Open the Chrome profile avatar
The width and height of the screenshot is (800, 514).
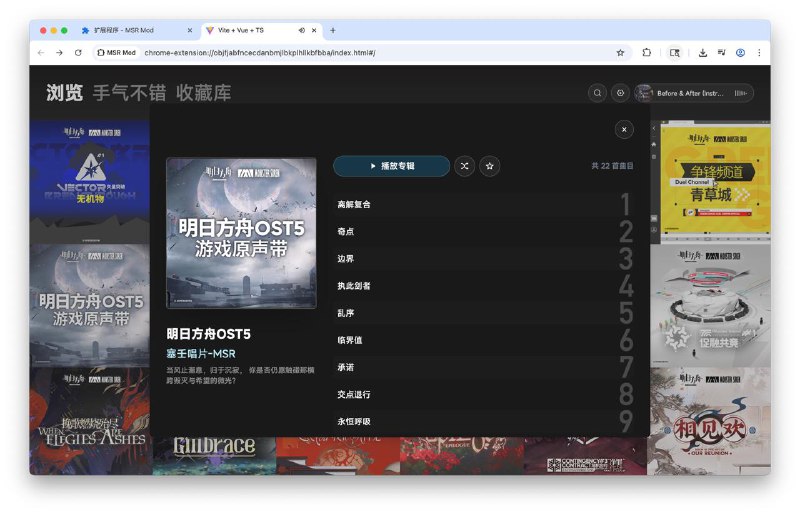pyautogui.click(x=740, y=53)
